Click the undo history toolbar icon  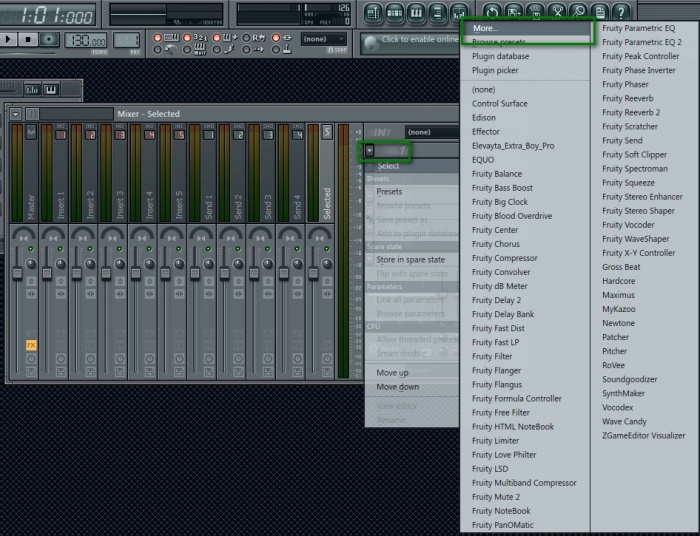click(492, 11)
